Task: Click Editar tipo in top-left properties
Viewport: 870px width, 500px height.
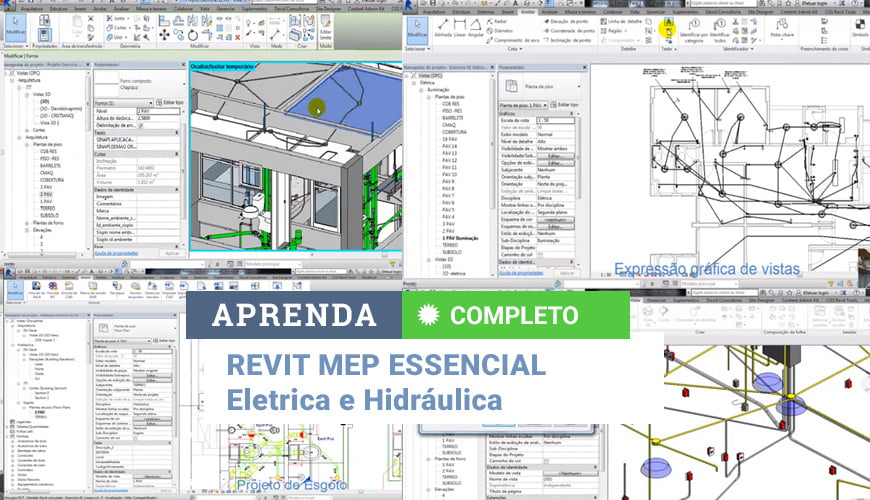Action: point(170,103)
